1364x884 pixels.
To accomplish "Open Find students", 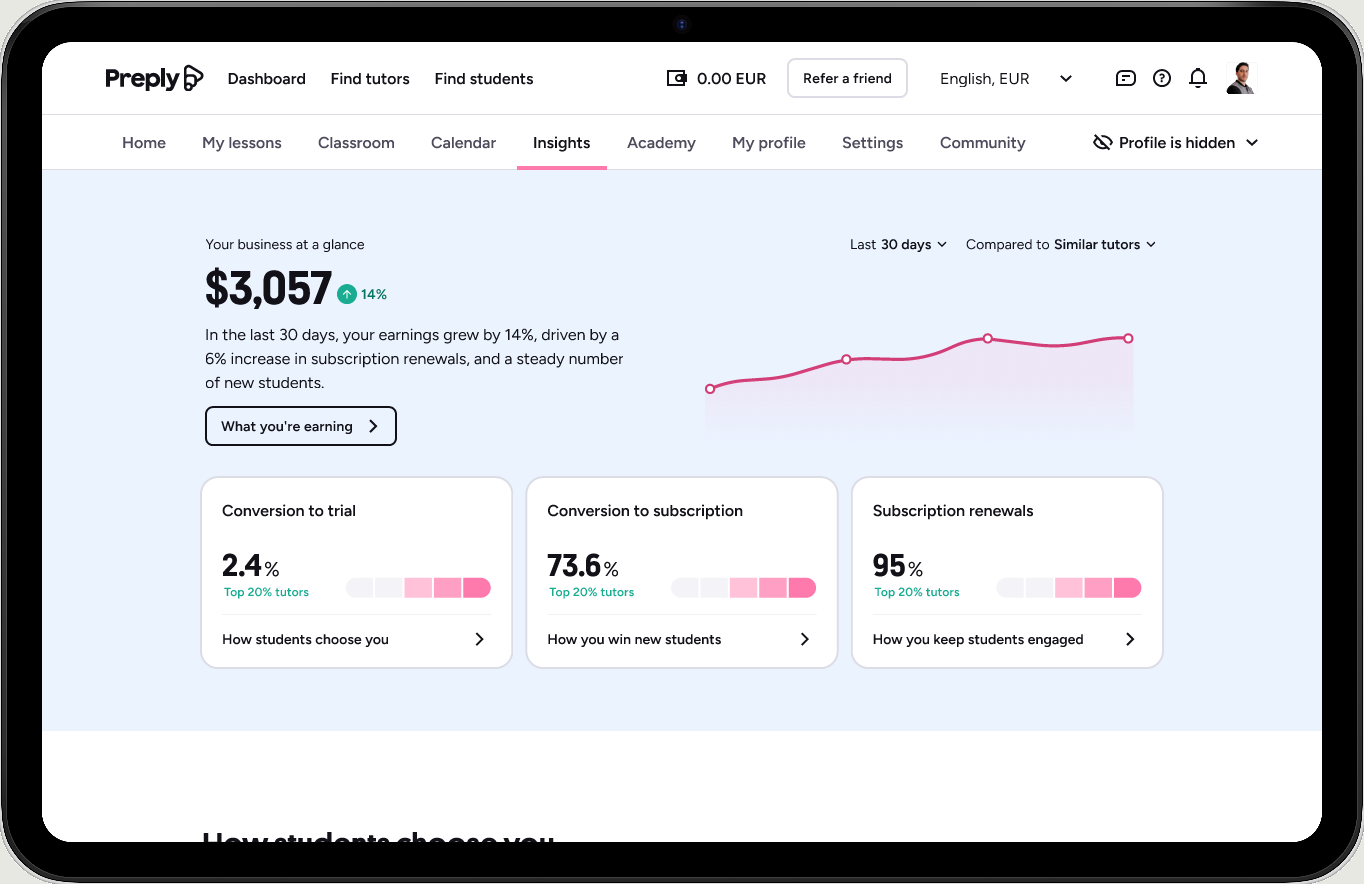I will click(484, 78).
